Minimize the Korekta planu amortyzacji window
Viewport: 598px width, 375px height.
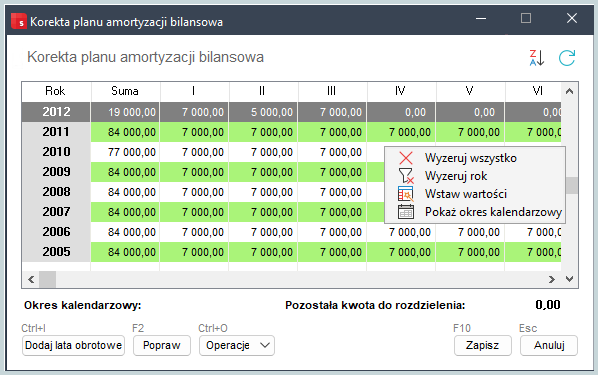481,18
